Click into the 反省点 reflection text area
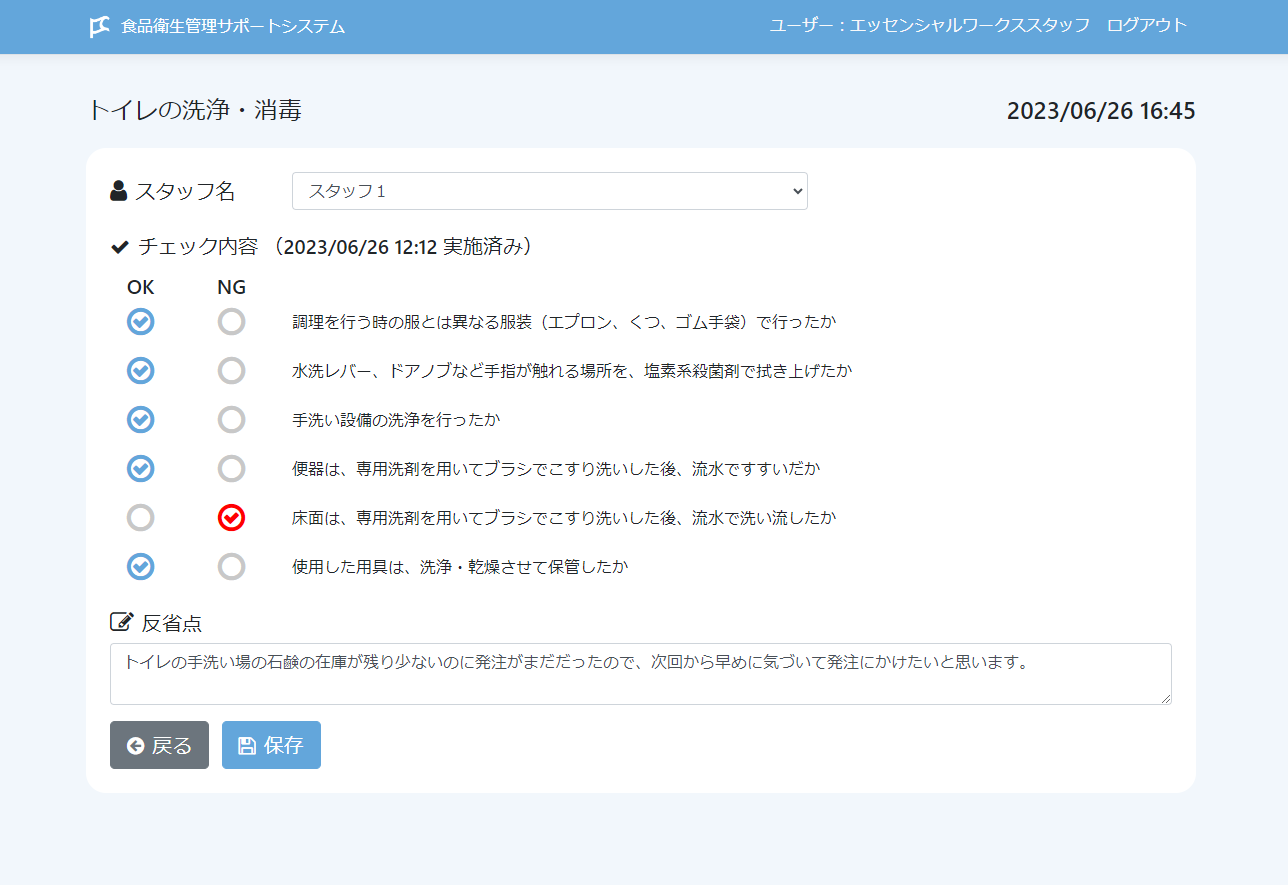The height and width of the screenshot is (885, 1288). coord(641,674)
